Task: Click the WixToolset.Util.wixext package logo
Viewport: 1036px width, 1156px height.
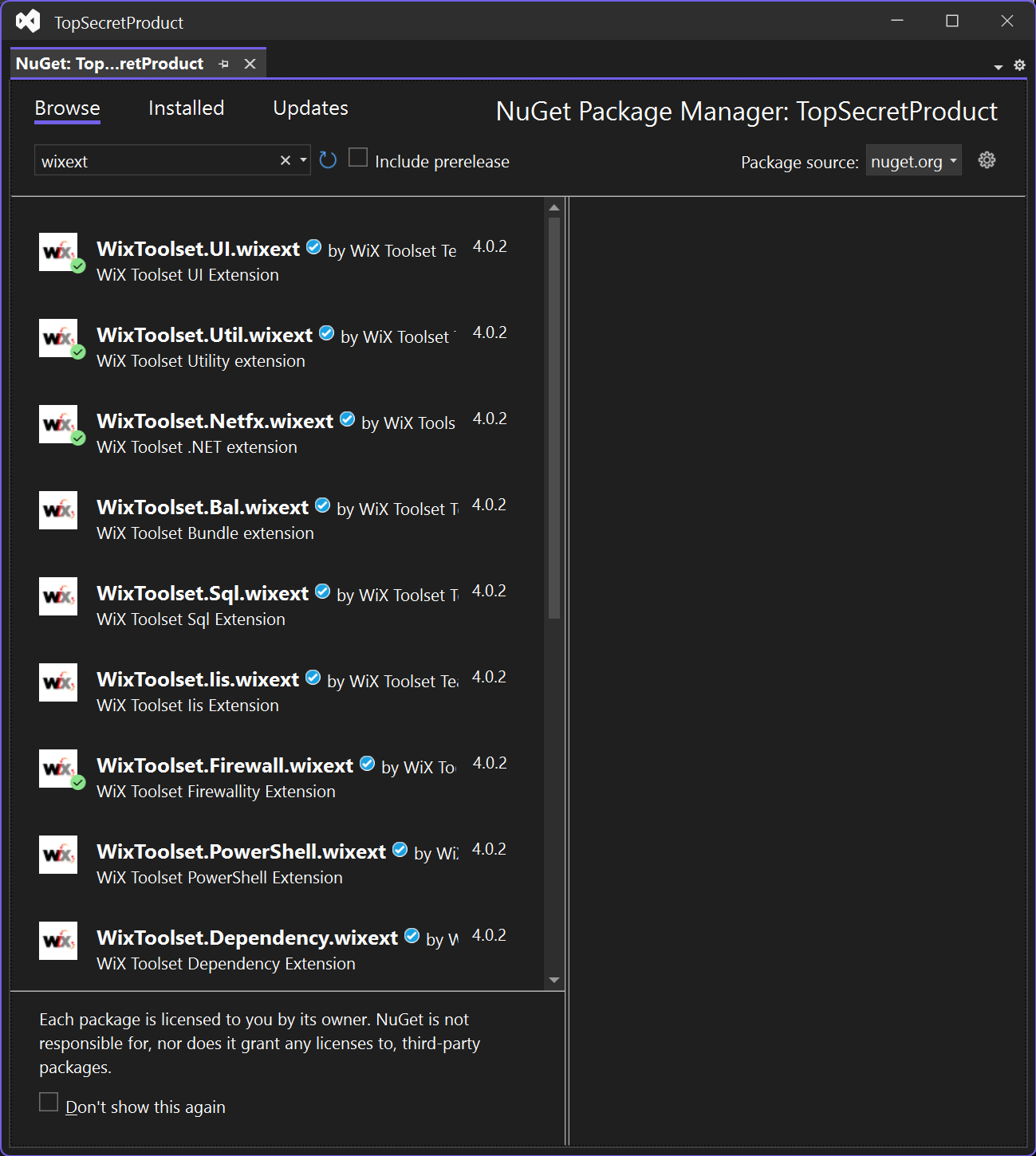Action: pyautogui.click(x=57, y=337)
